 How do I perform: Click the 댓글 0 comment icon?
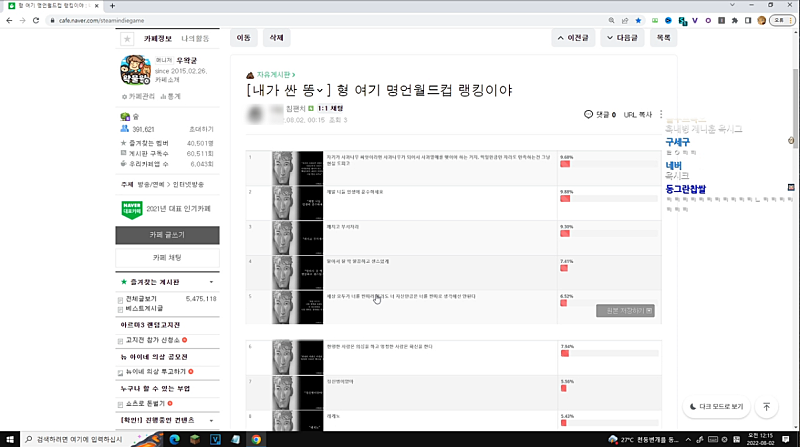[599, 114]
